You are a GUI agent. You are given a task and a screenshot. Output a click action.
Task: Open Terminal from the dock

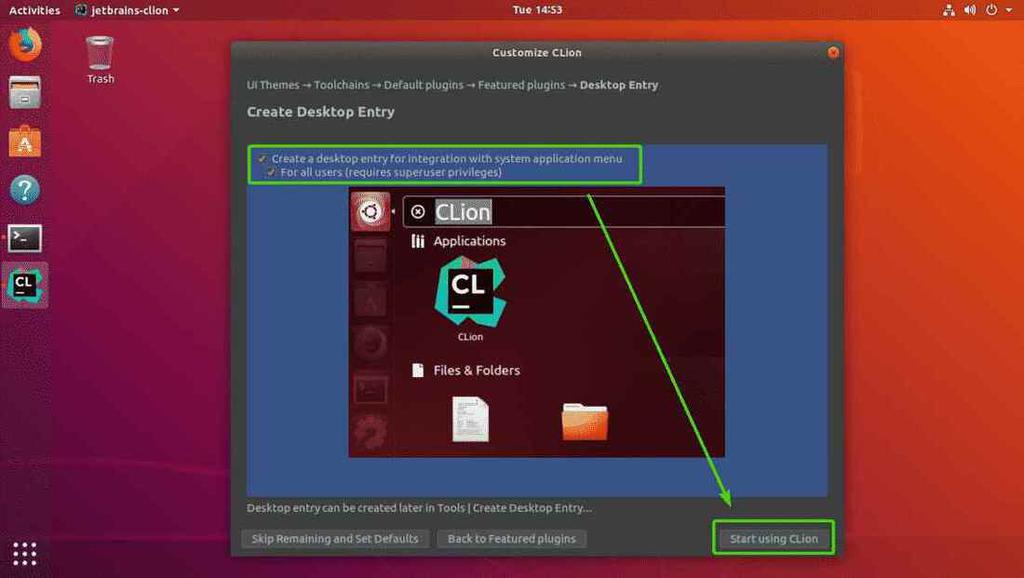click(x=25, y=238)
